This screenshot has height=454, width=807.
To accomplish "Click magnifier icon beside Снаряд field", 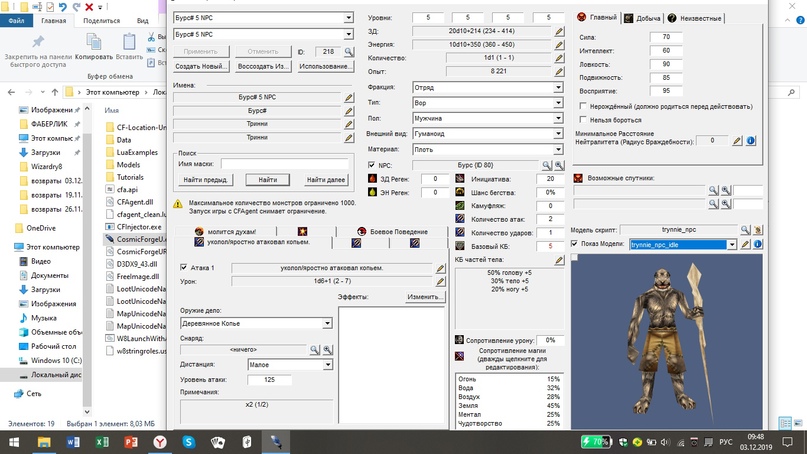I will coord(314,351).
